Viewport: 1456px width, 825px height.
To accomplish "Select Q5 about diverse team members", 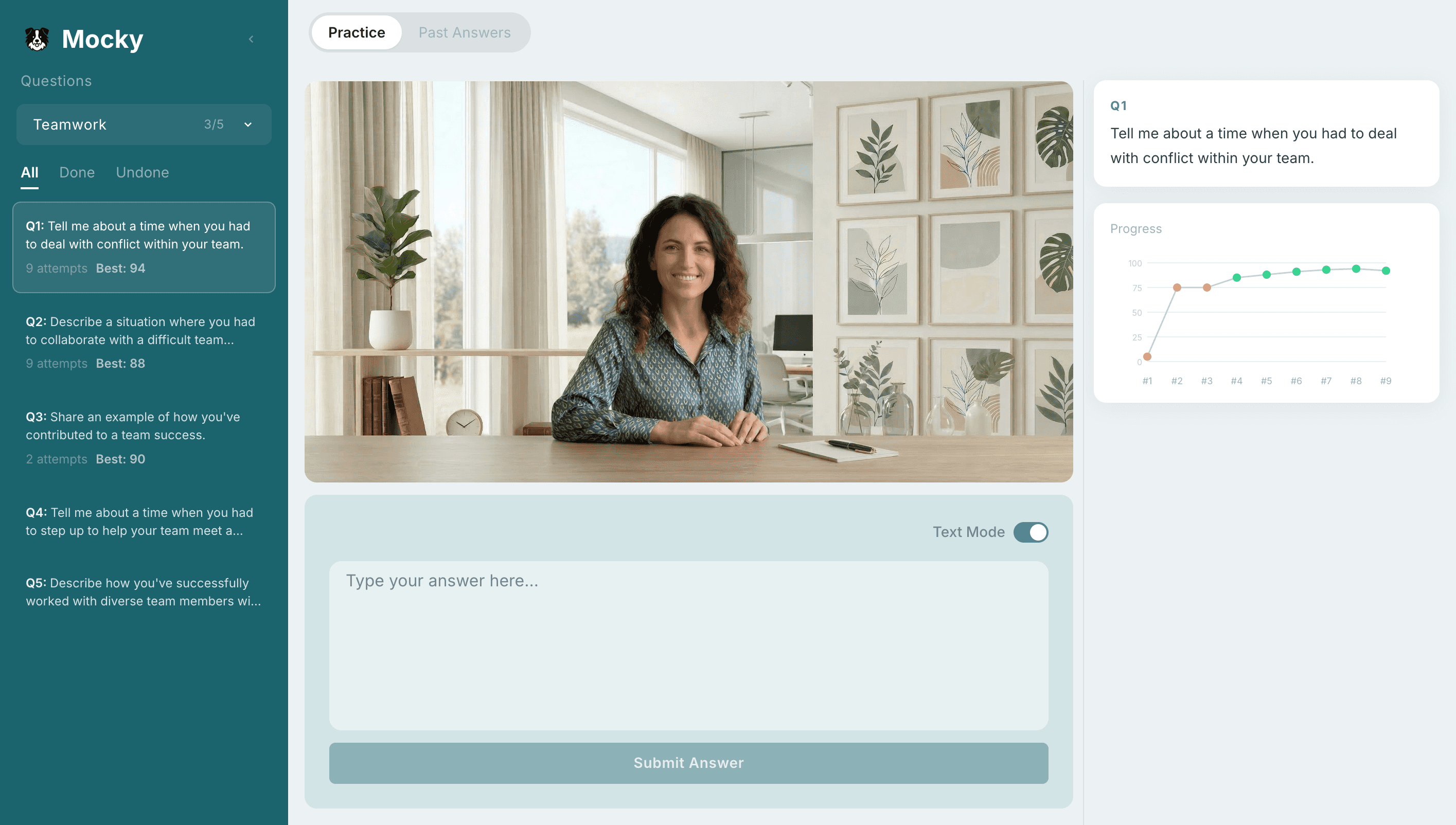I will (x=144, y=592).
